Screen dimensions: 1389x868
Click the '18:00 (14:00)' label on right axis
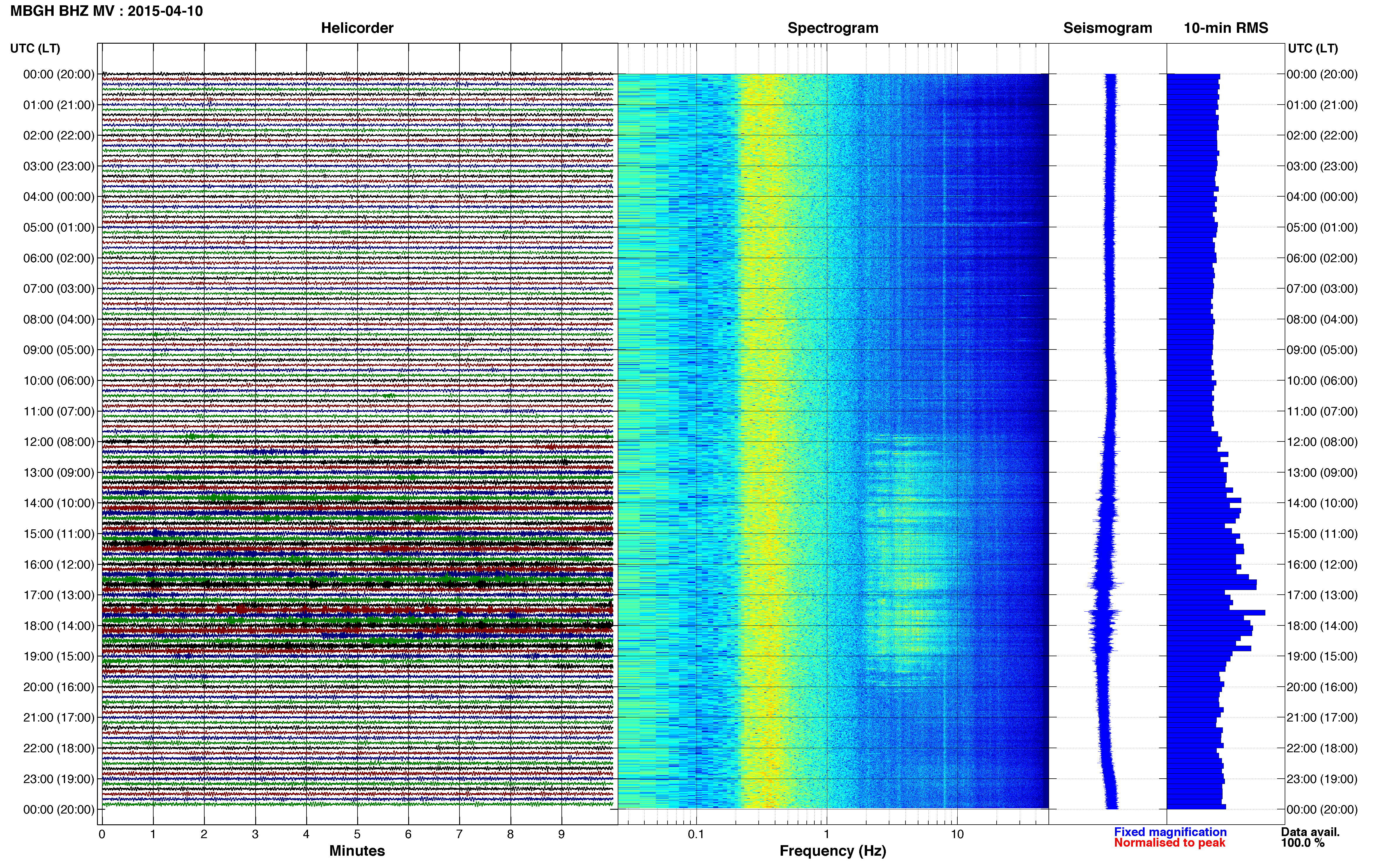(1322, 626)
